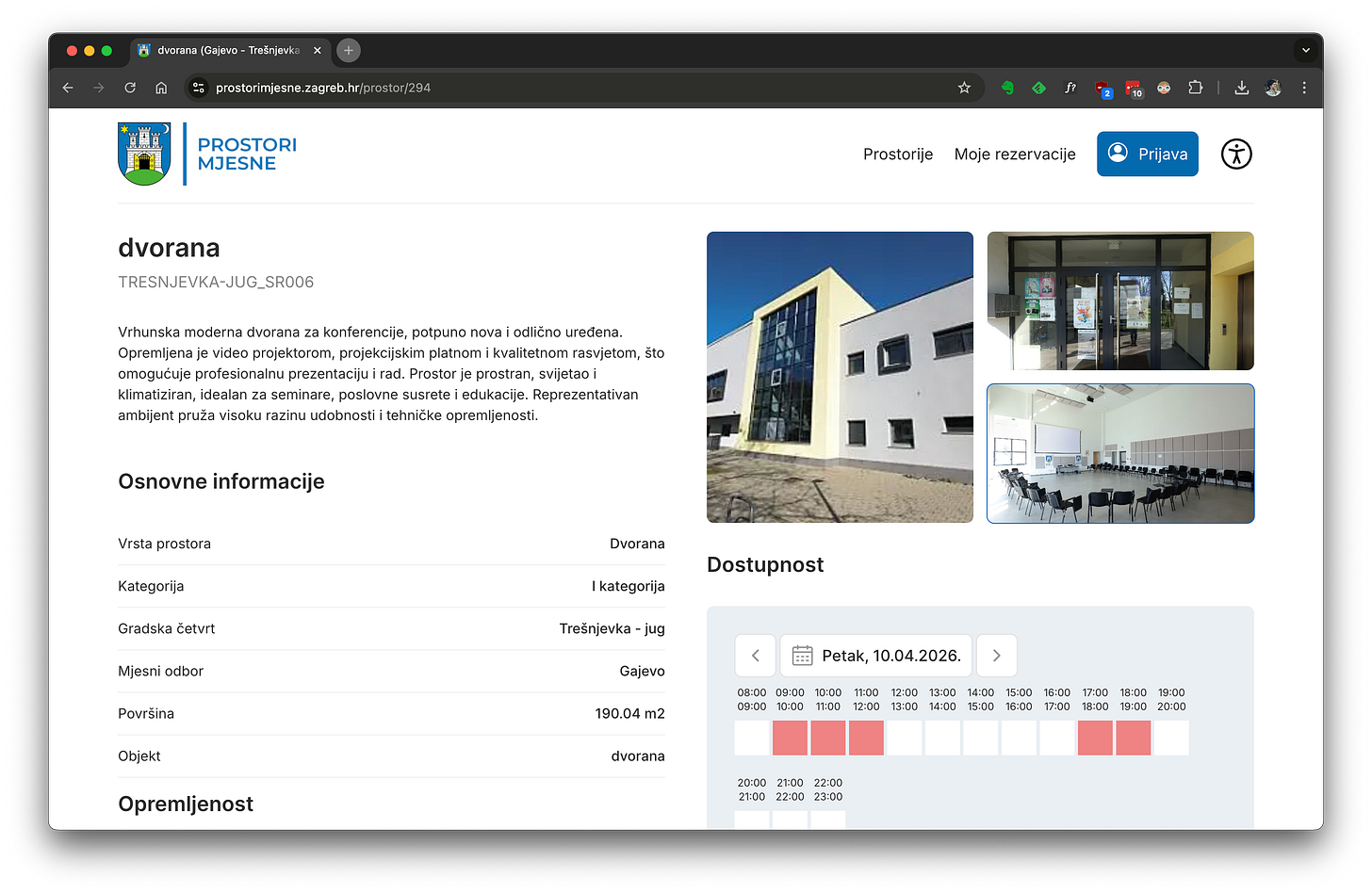Open the date picker showing Petak, 10.04.2026.
1372x894 pixels.
pos(876,656)
